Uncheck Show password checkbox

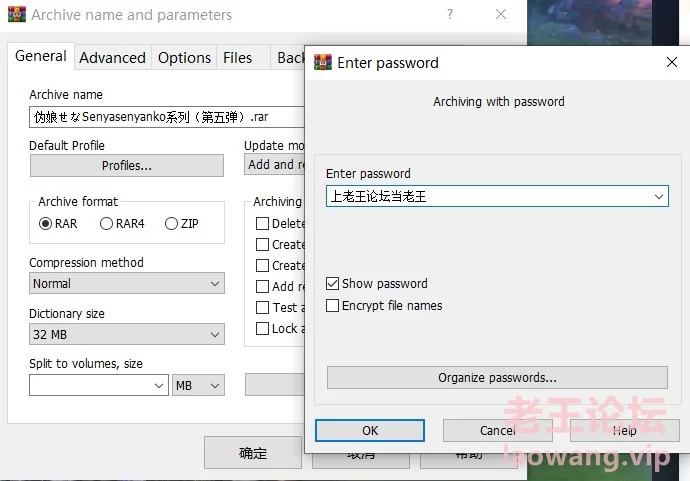333,283
